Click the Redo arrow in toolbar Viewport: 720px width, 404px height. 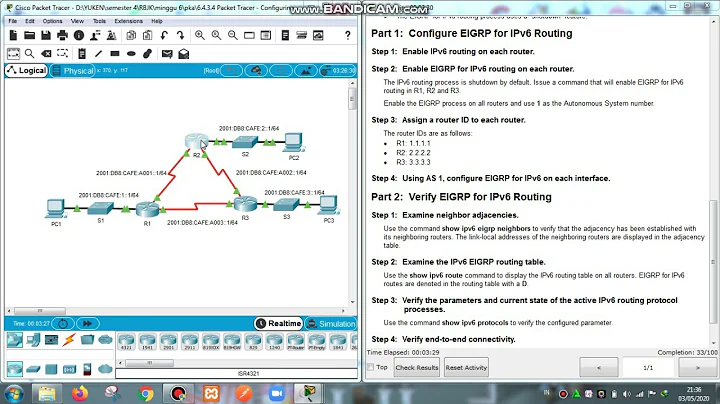[x=180, y=35]
